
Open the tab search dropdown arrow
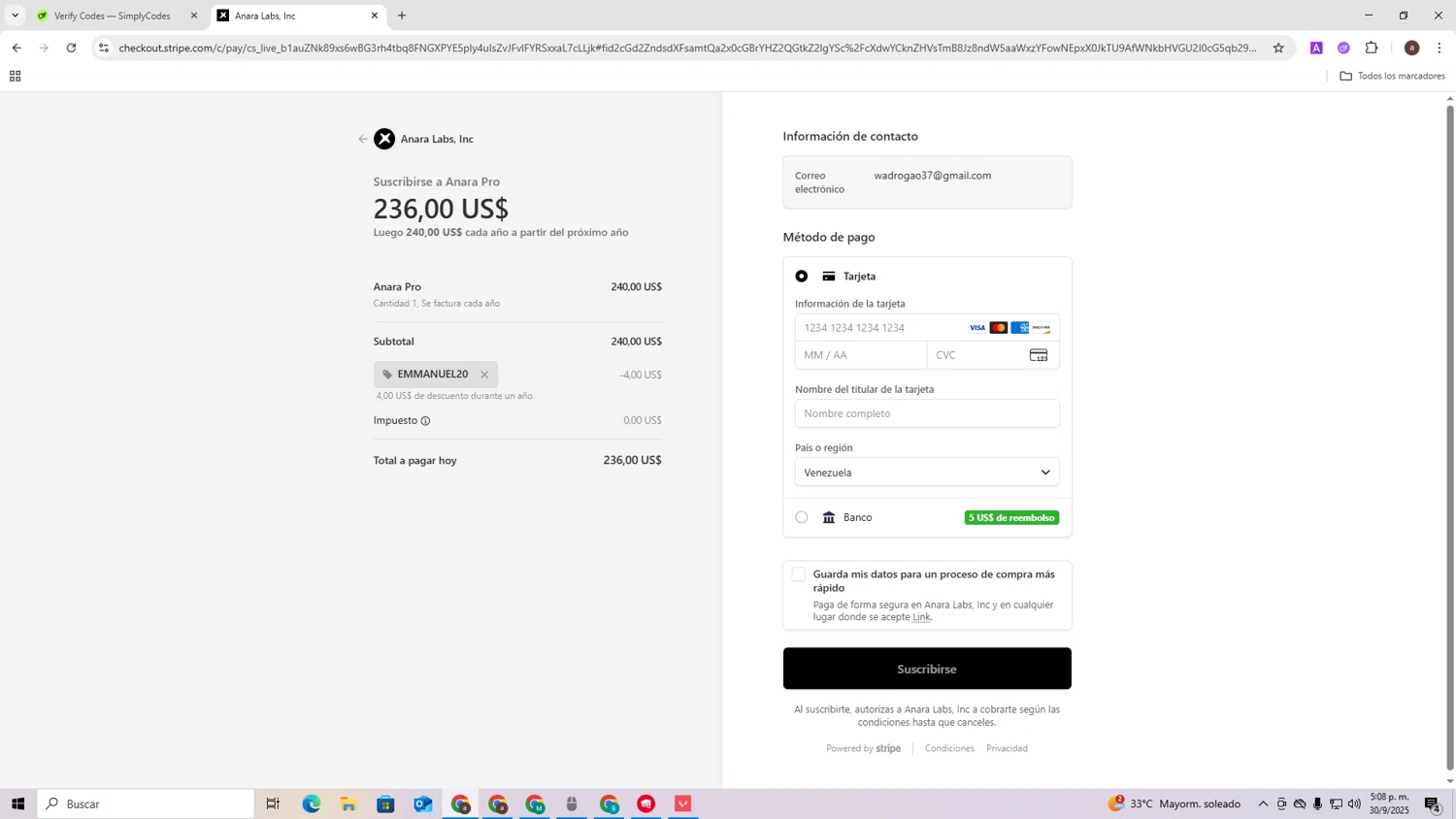(x=15, y=16)
